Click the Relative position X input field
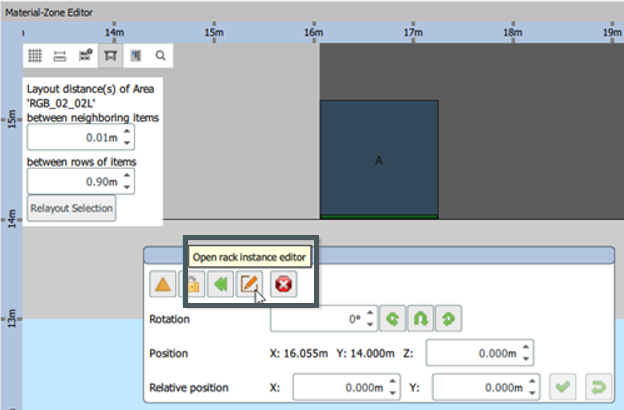 point(338,387)
